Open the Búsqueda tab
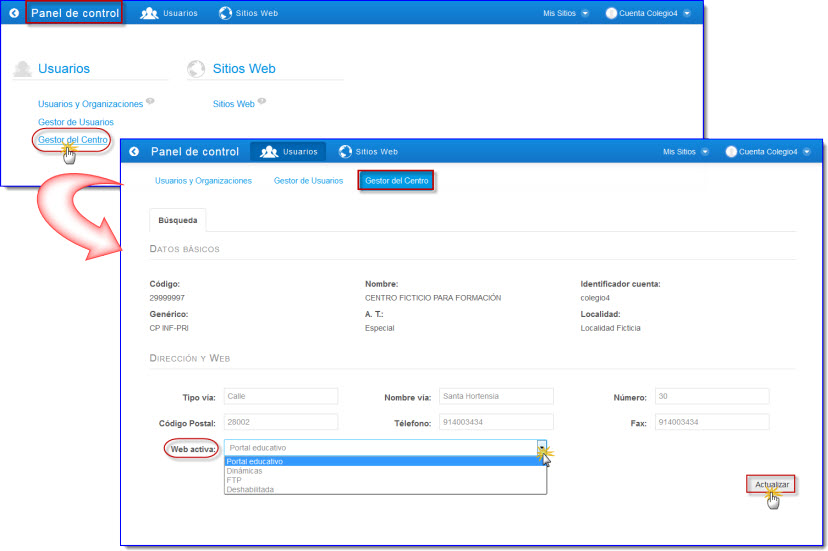 pos(178,220)
